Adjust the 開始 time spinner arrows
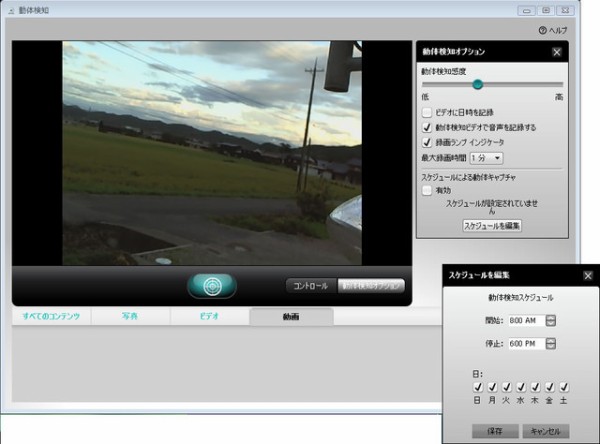Screen dimensions: 600x444 (x=551, y=320)
